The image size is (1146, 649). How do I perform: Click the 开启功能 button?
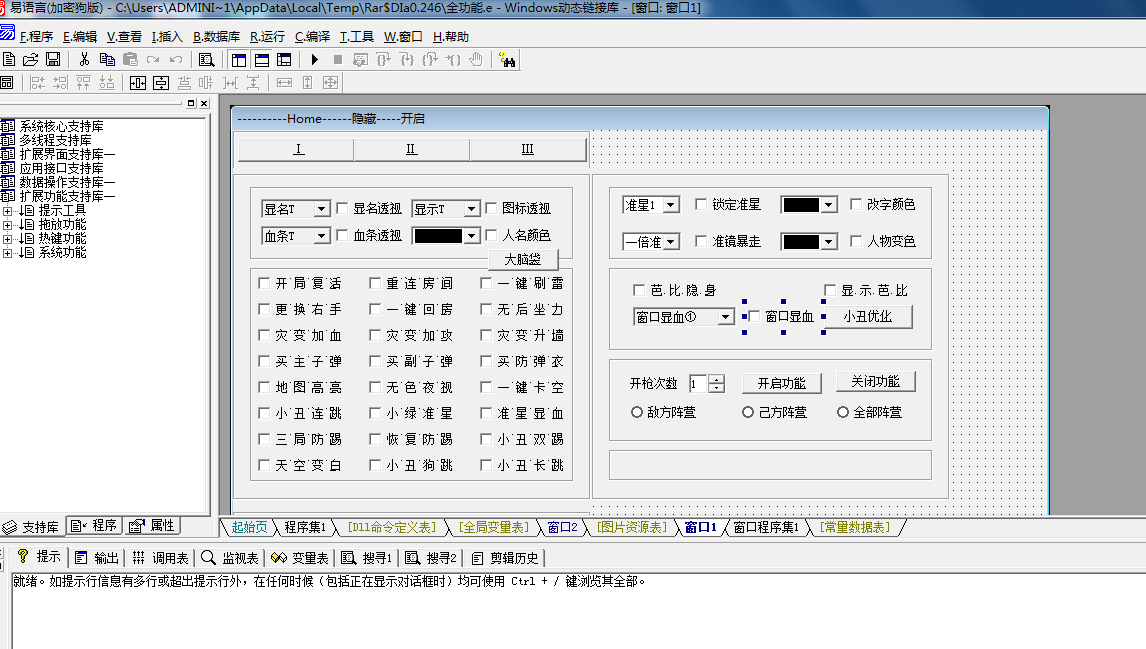pyautogui.click(x=781, y=383)
